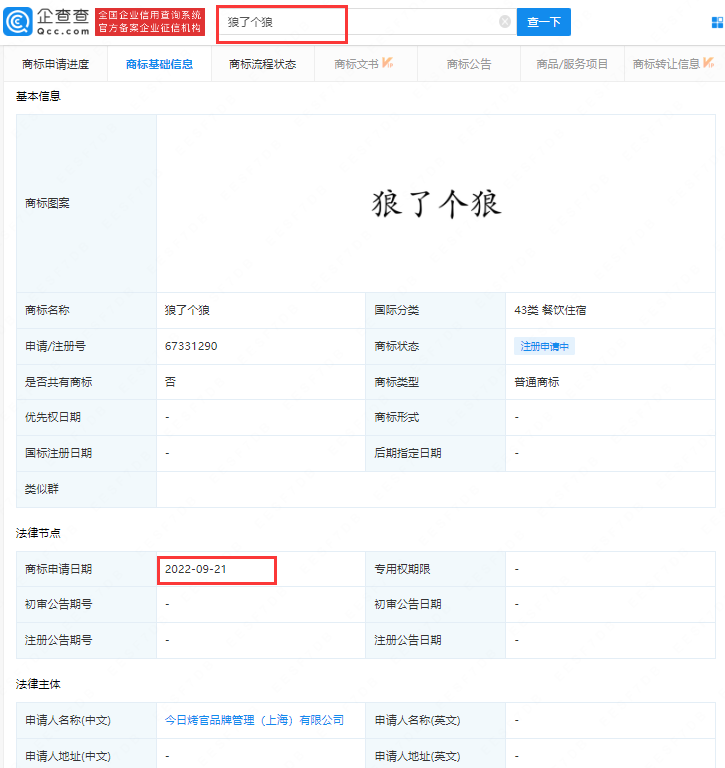Click the Qcc.com logo icon
This screenshot has height=768, width=725.
click(19, 22)
